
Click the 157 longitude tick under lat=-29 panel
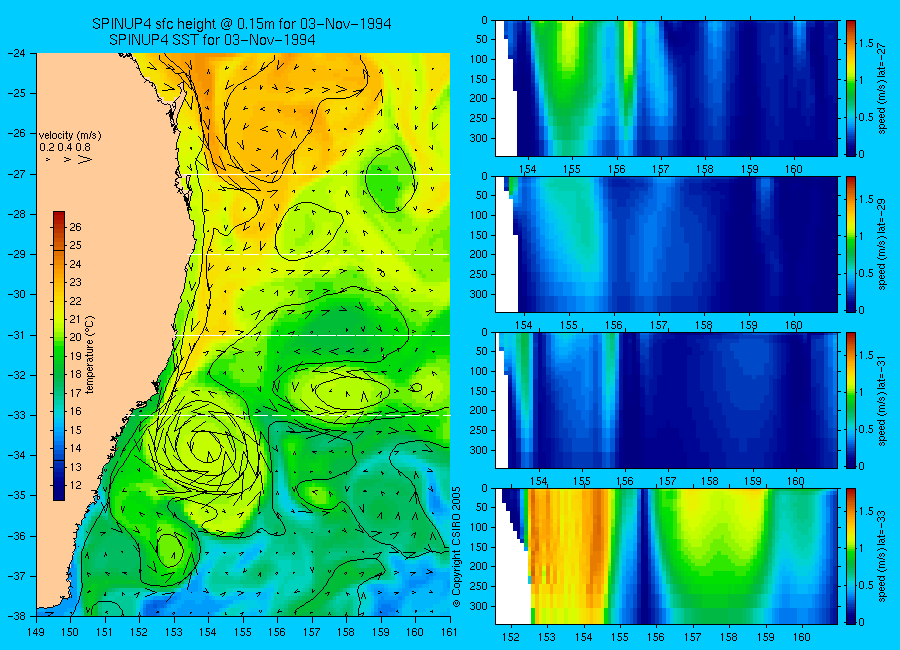pos(658,325)
